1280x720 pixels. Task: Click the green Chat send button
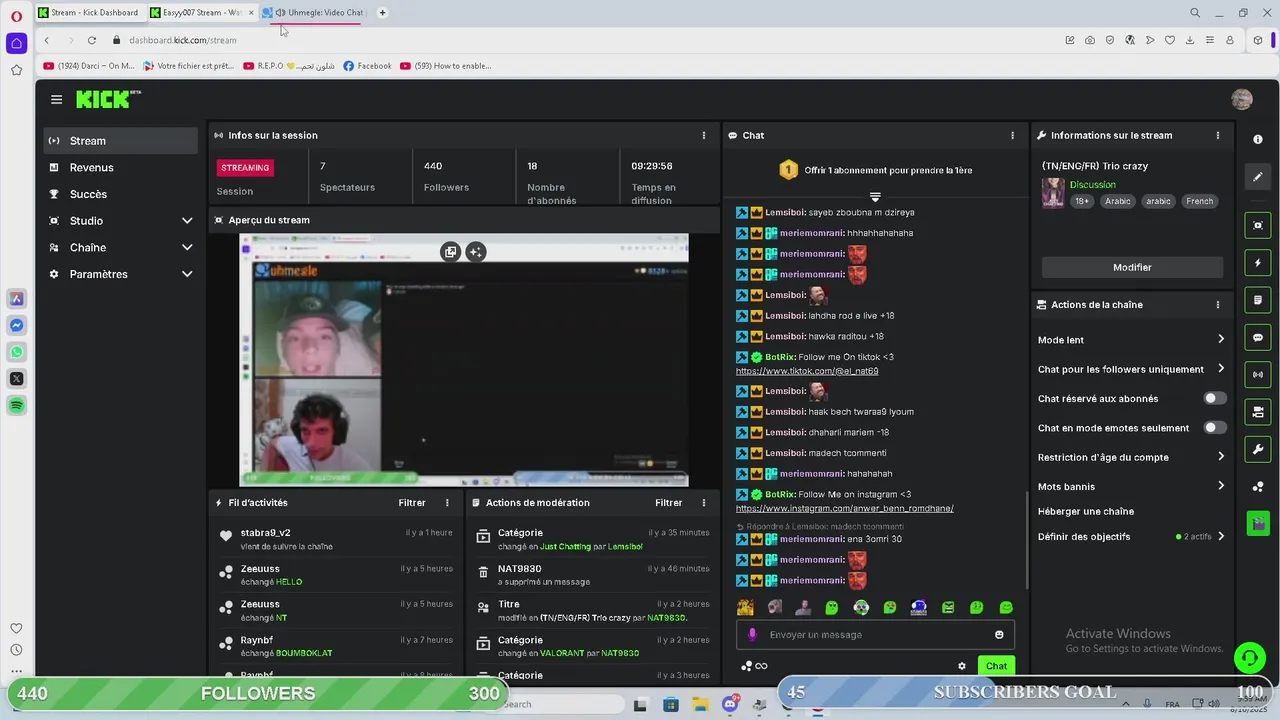pos(996,666)
